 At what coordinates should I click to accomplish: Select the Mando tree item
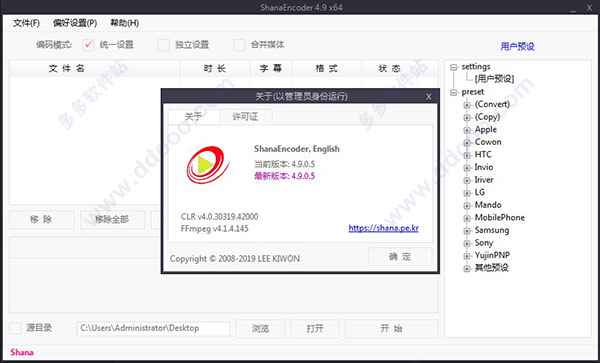tap(488, 205)
